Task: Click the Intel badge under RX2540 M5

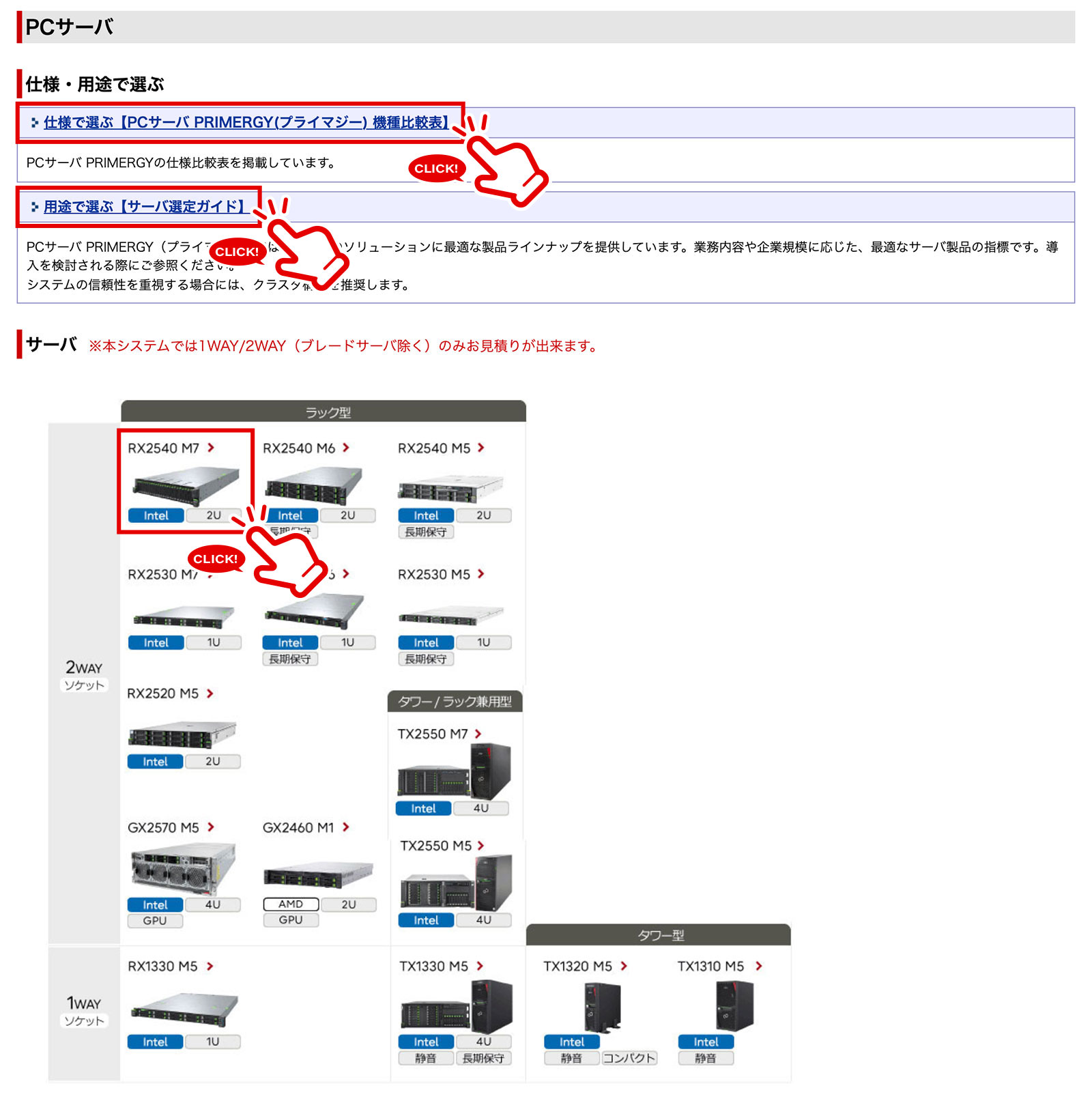Action: click(x=426, y=516)
